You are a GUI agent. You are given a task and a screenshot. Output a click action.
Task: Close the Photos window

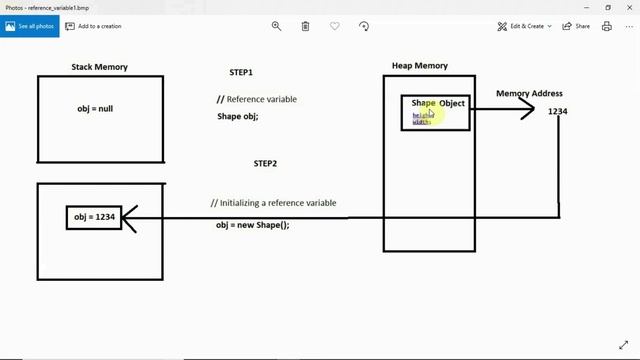pos(629,7)
